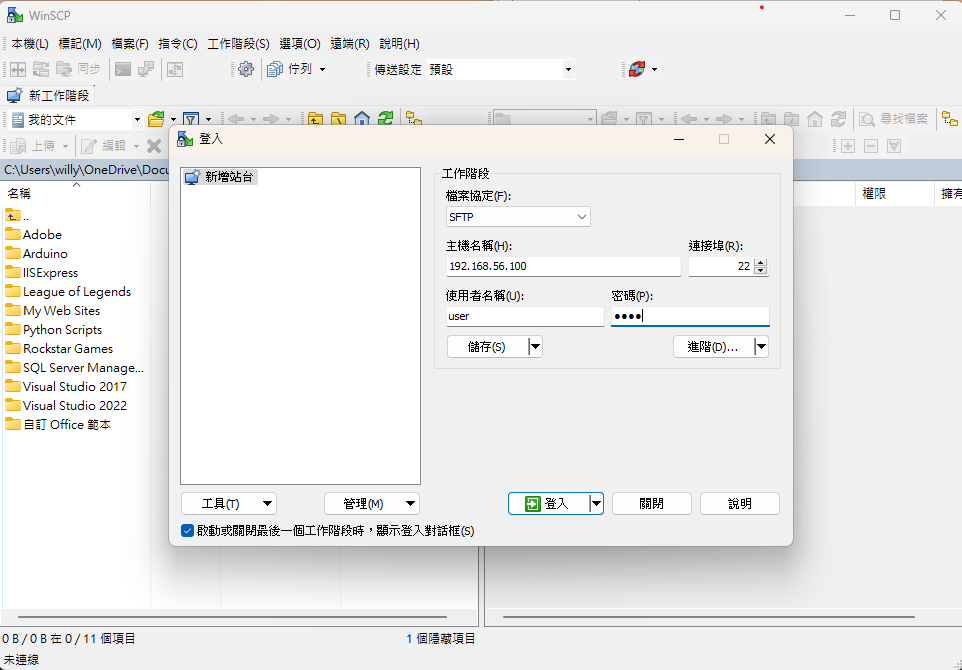Click the Open in PuTTY icon
This screenshot has width=962, height=670.
click(x=146, y=69)
